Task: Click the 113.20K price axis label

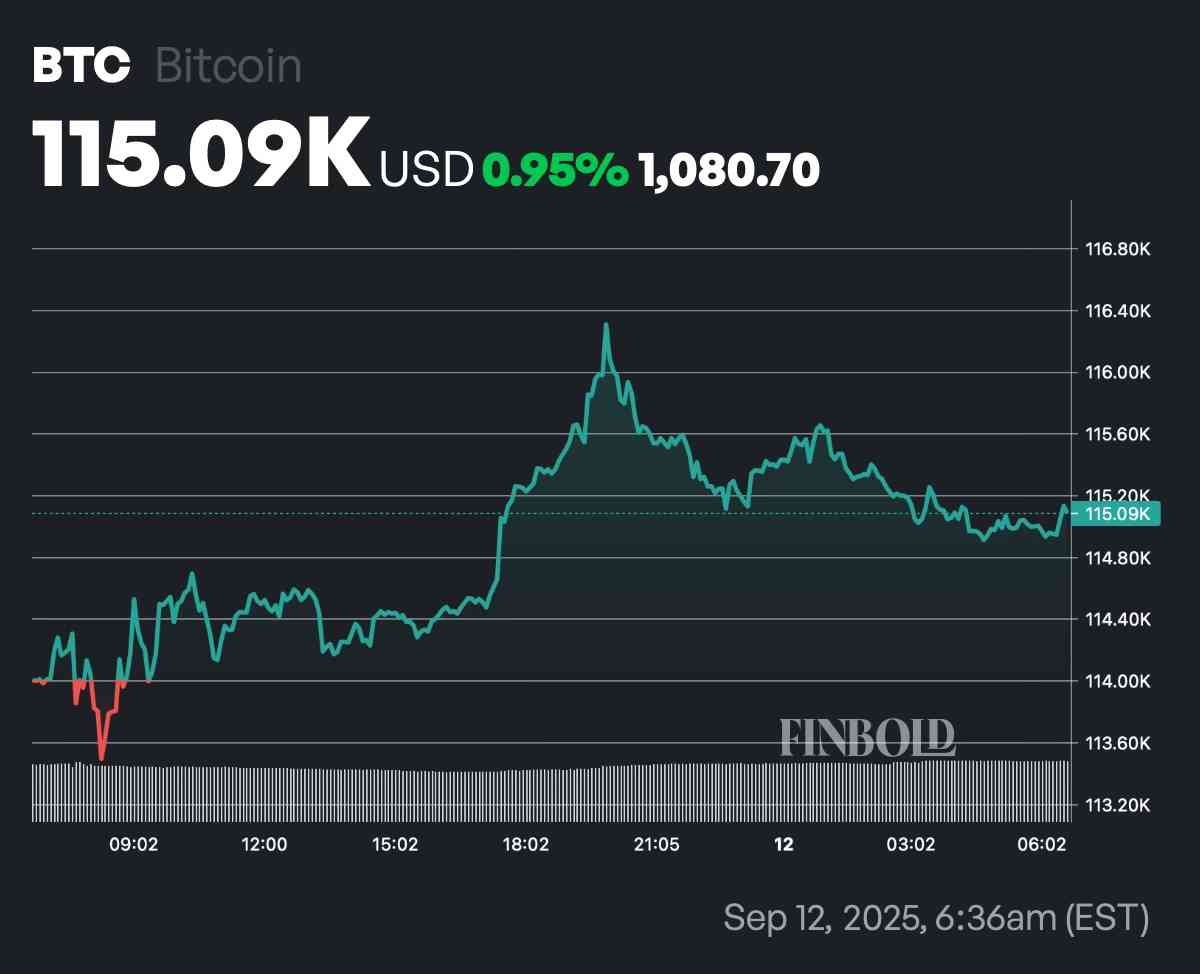Action: click(x=1118, y=805)
